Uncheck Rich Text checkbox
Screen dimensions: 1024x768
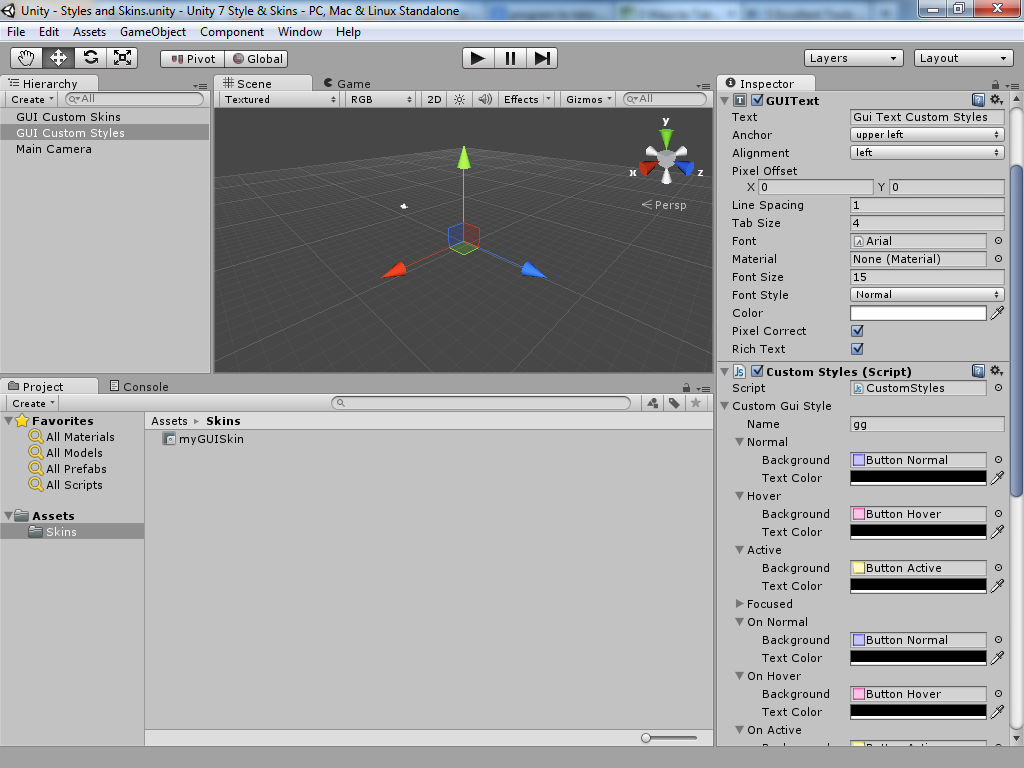pyautogui.click(x=857, y=349)
